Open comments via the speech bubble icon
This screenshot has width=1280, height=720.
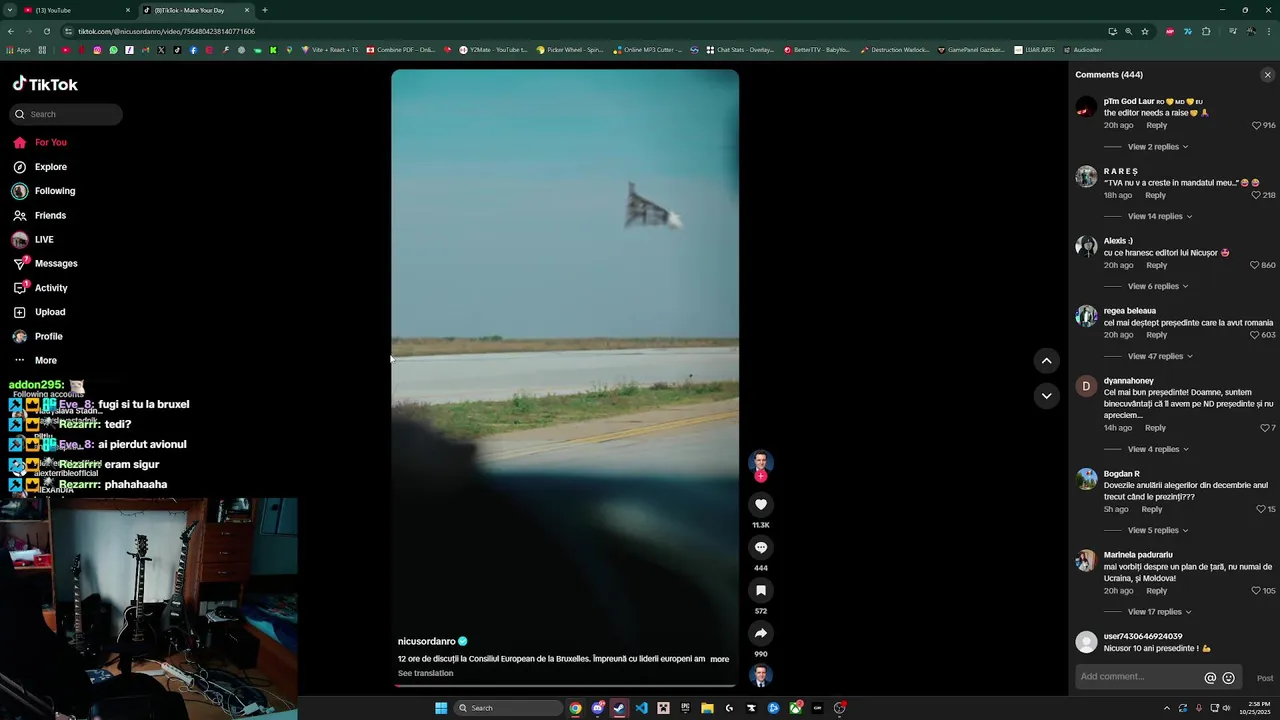pyautogui.click(x=761, y=548)
